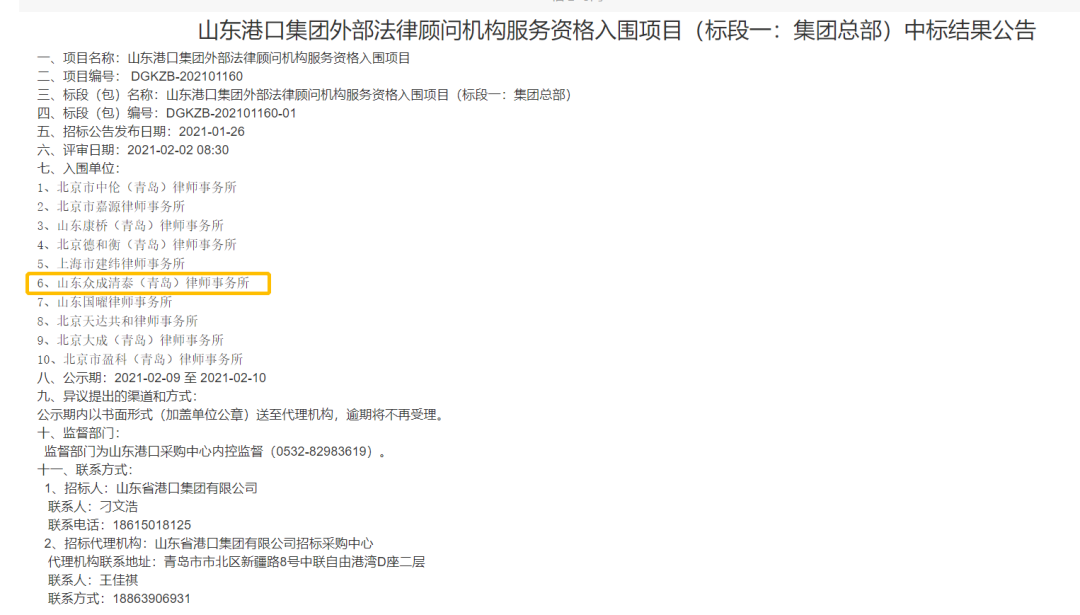This screenshot has height=615, width=1080.
Task: Select the section code DGKZB-202101160-01 text
Action: pos(231,113)
